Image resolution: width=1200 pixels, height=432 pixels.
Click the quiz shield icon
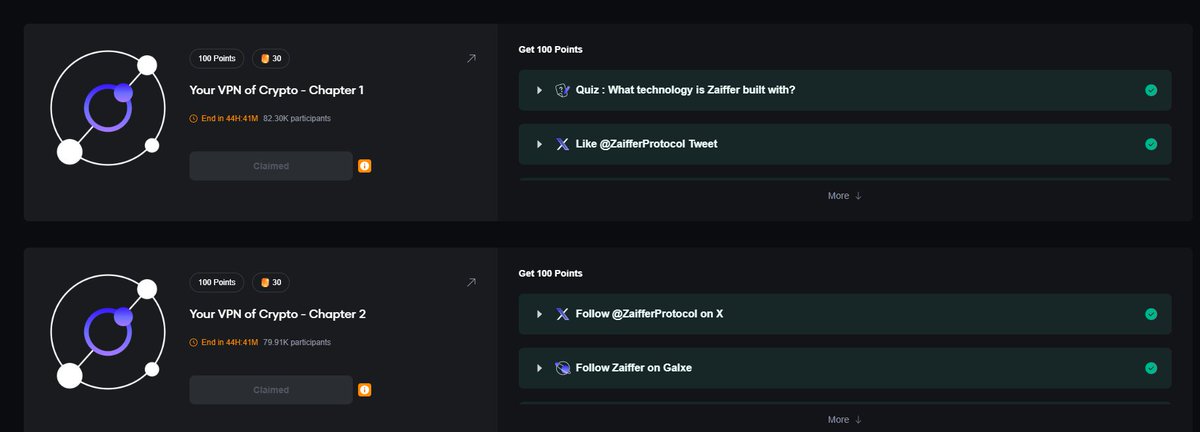click(x=562, y=90)
